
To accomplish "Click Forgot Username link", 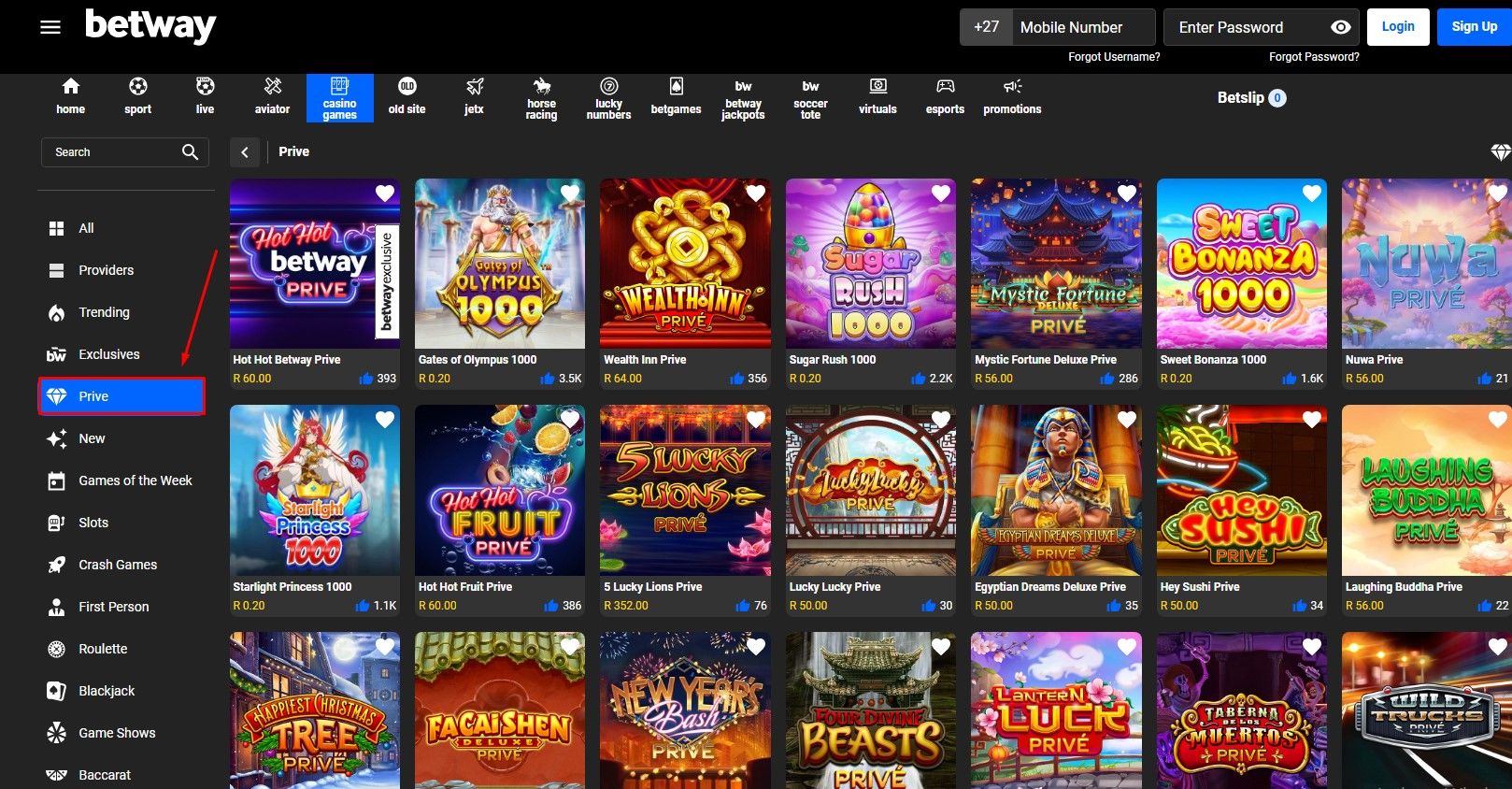I will point(1114,57).
